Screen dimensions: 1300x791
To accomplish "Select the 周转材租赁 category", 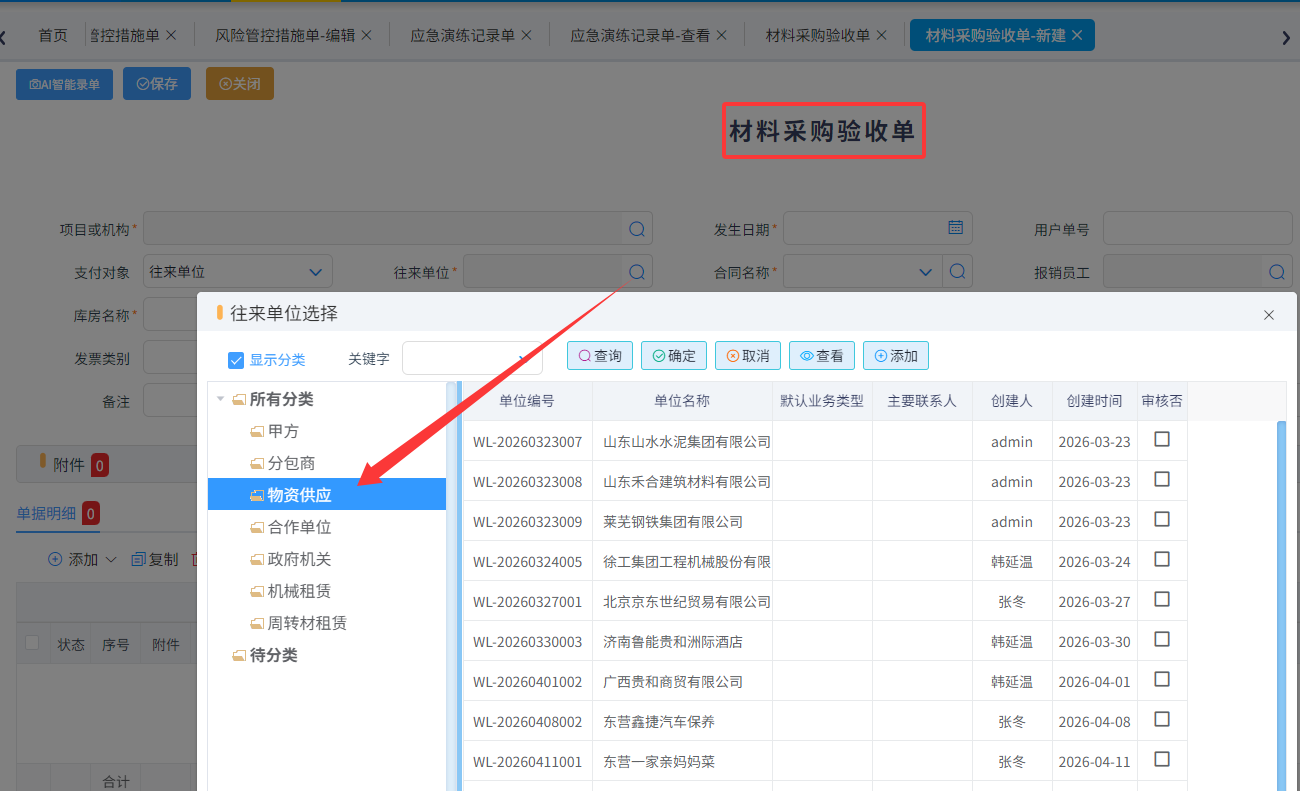I will [x=307, y=623].
